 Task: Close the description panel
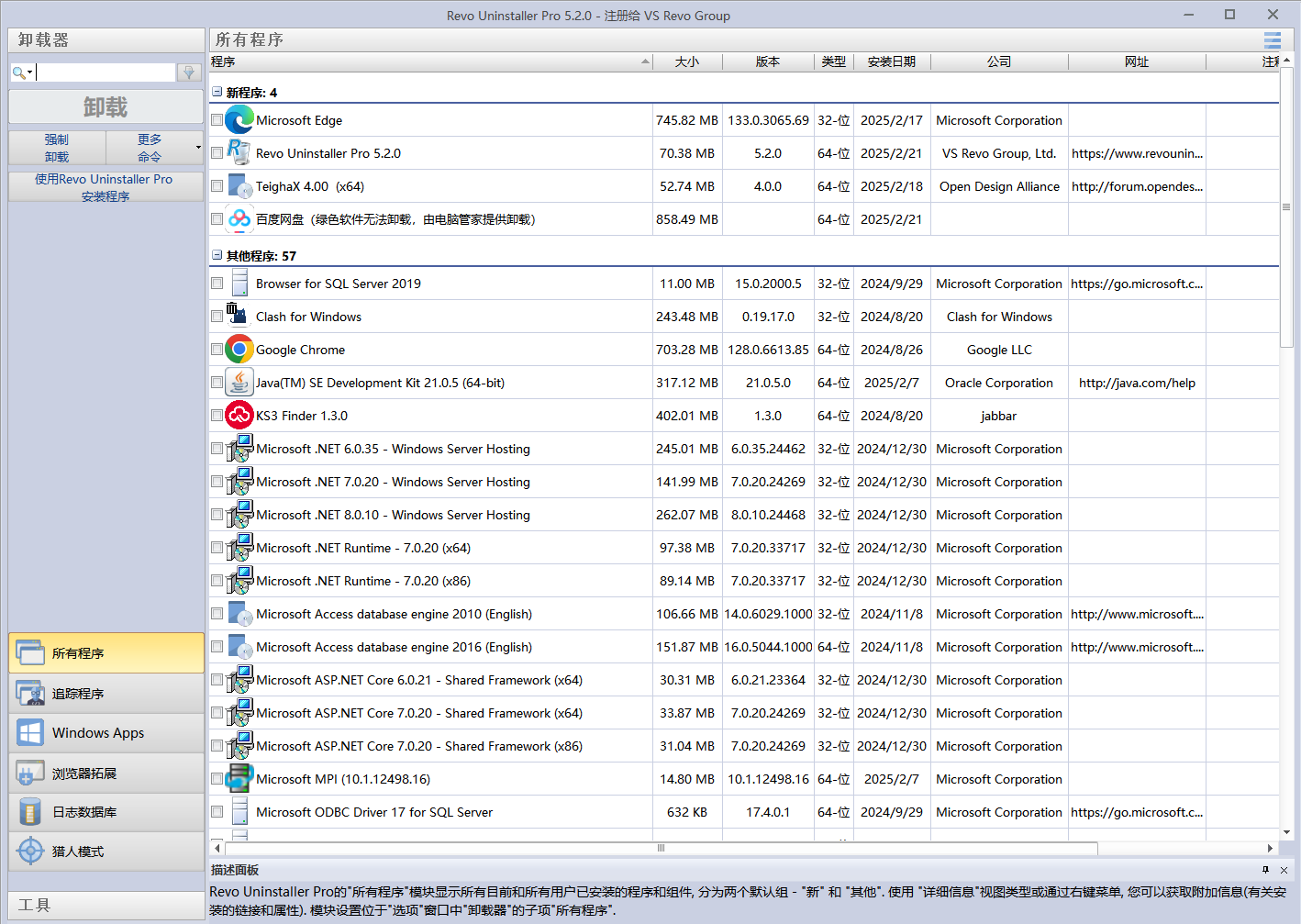click(1284, 870)
